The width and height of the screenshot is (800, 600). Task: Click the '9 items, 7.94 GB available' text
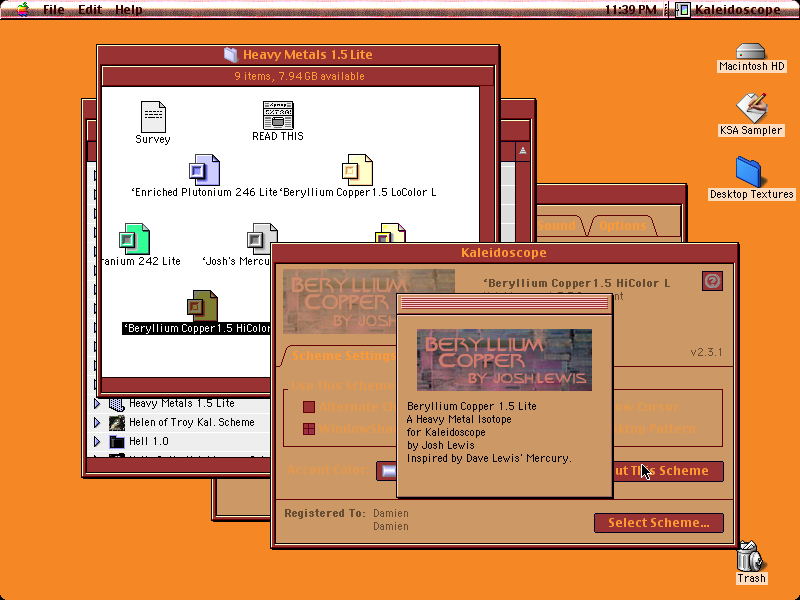point(299,77)
